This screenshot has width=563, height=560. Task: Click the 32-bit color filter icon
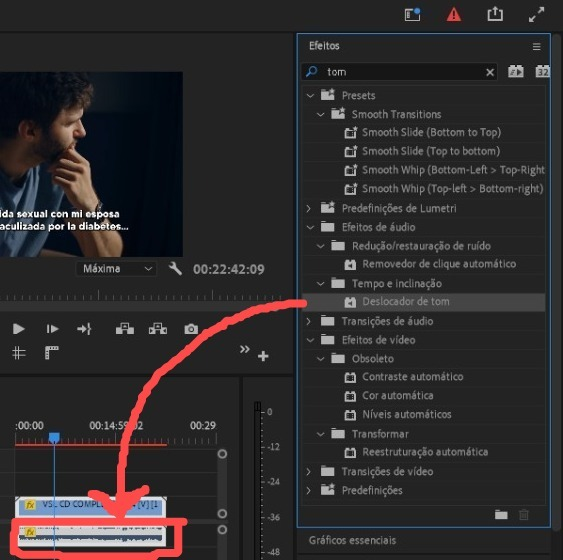tap(542, 72)
